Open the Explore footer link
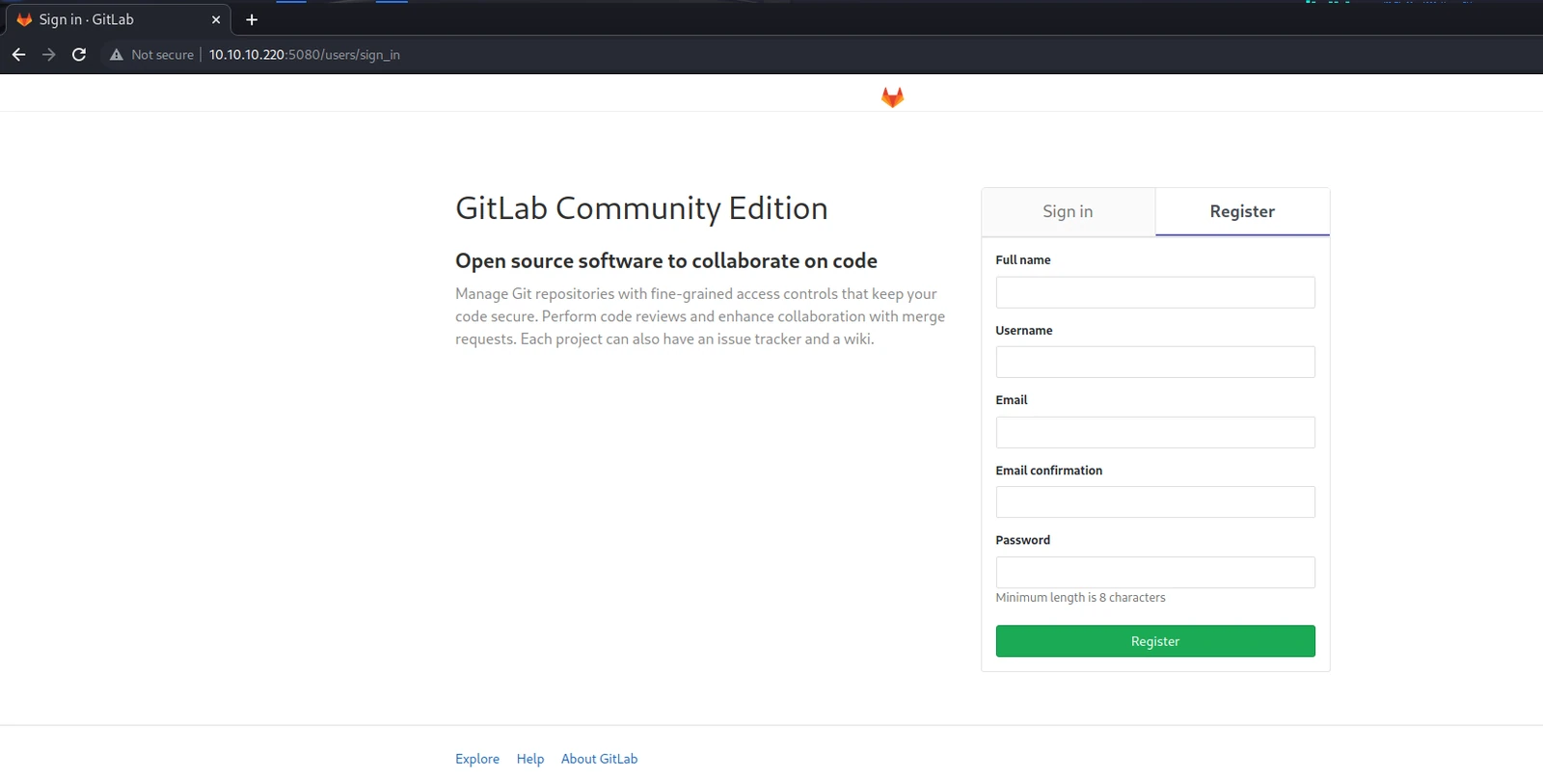The width and height of the screenshot is (1543, 784). coord(477,759)
